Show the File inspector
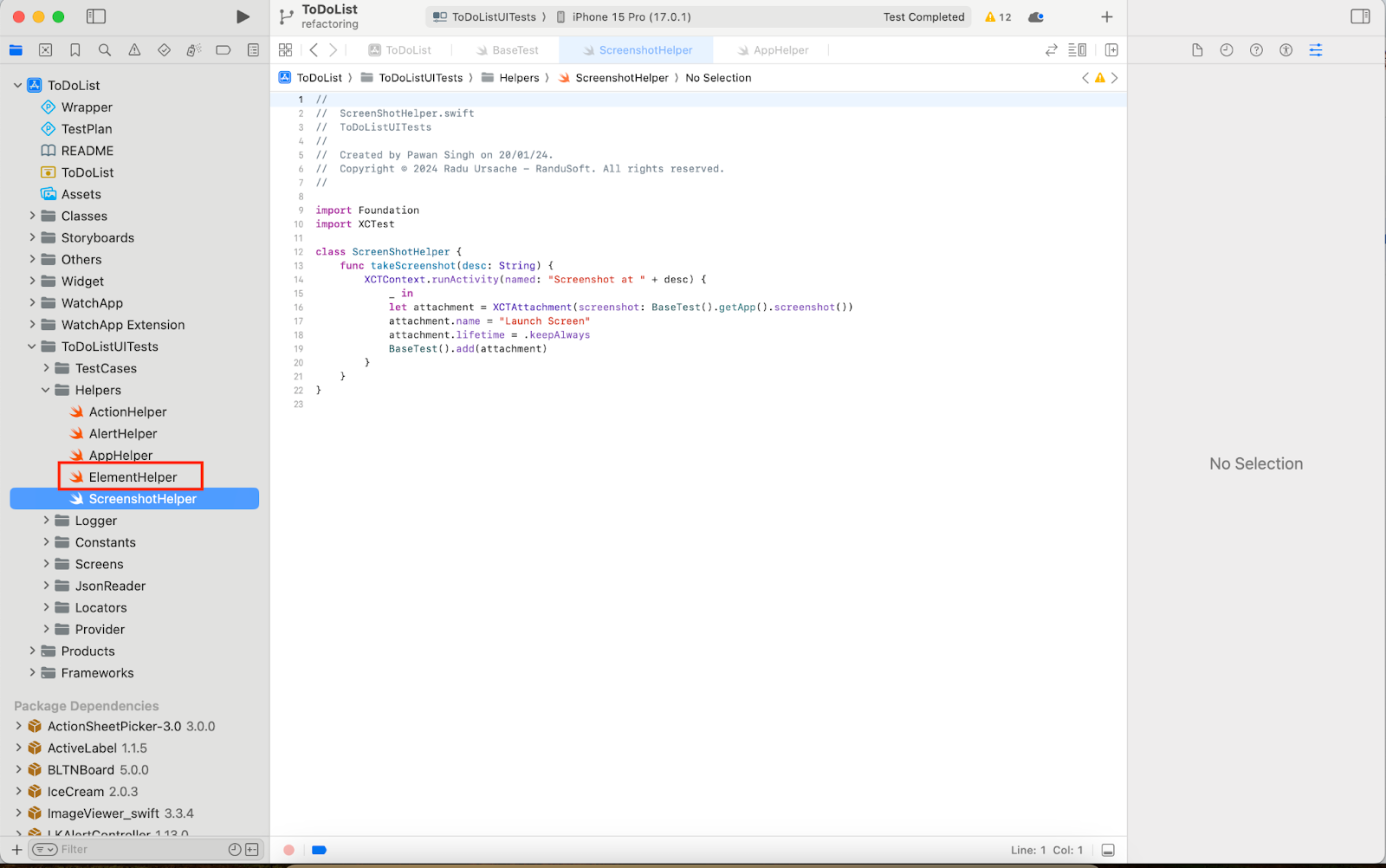 [x=1197, y=50]
